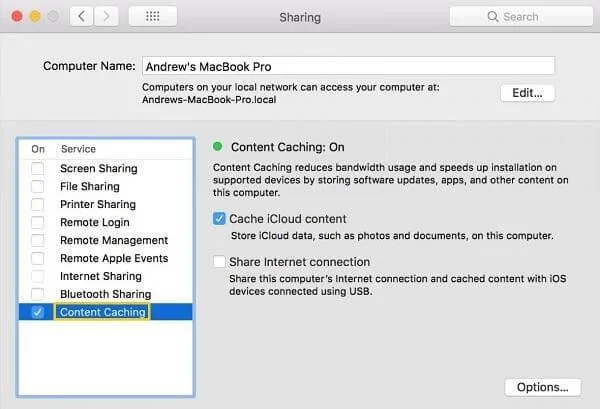Click the back navigation arrow
The height and width of the screenshot is (409, 600).
(x=82, y=17)
